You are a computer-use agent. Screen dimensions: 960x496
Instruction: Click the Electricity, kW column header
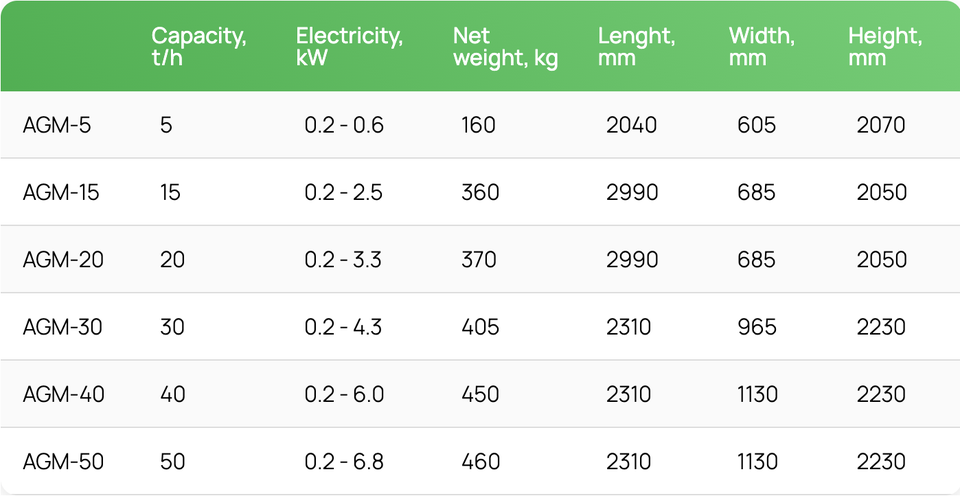click(349, 47)
